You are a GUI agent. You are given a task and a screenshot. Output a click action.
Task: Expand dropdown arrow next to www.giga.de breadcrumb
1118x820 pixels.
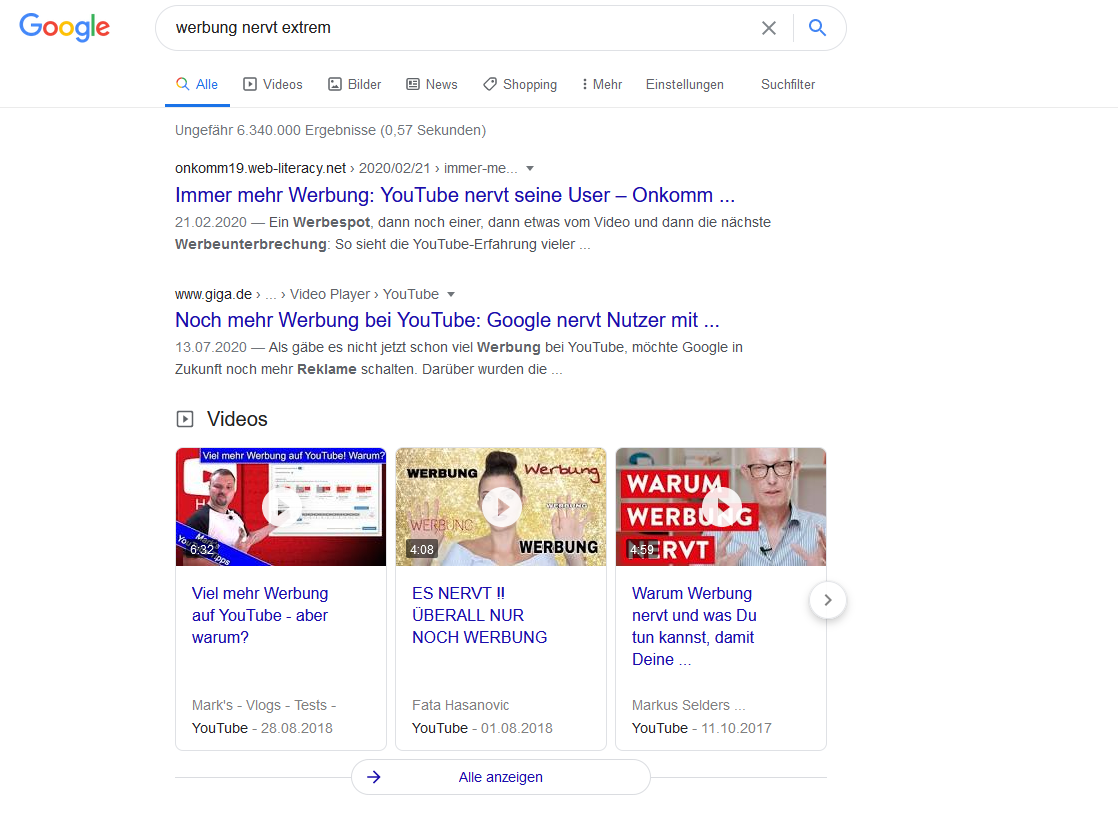[451, 294]
